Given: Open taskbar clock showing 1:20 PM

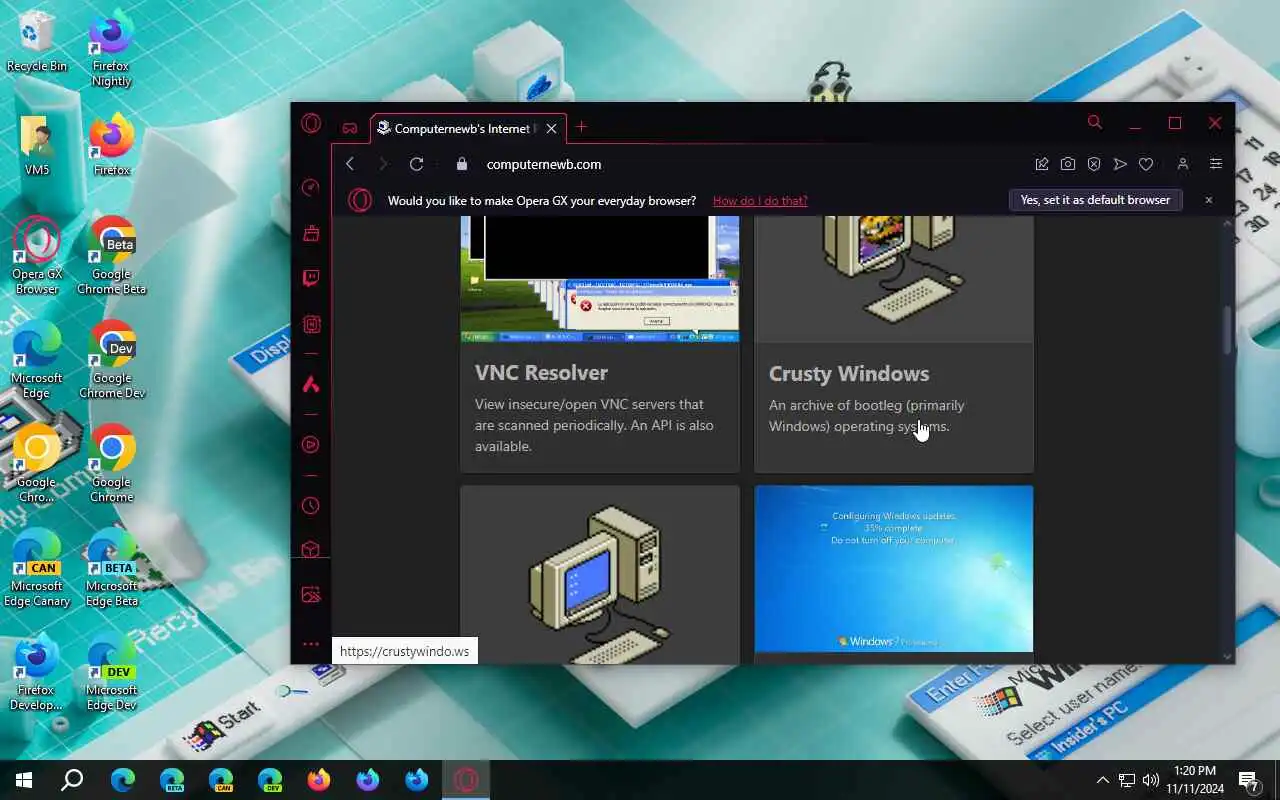Looking at the screenshot, I should (x=1194, y=780).
